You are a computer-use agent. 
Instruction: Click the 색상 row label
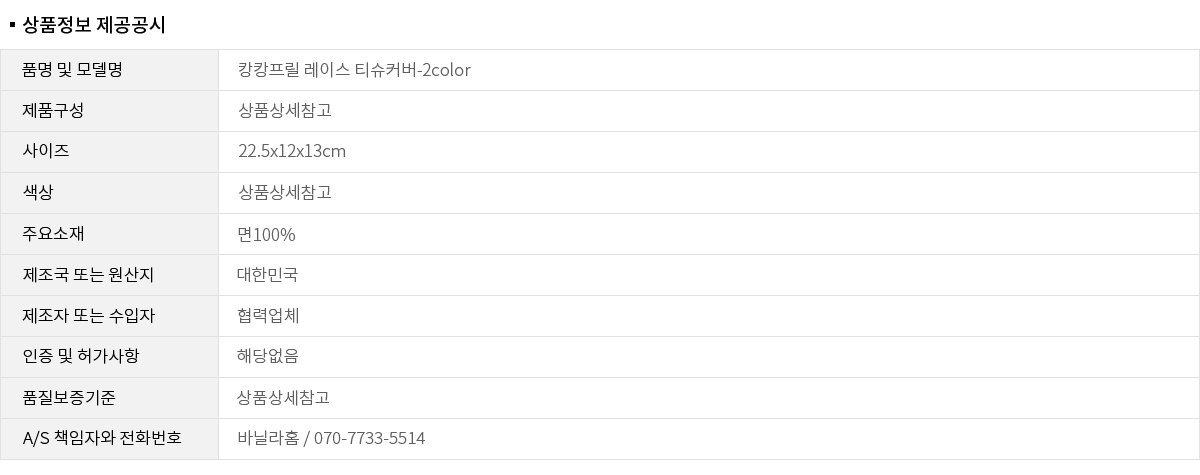38,192
